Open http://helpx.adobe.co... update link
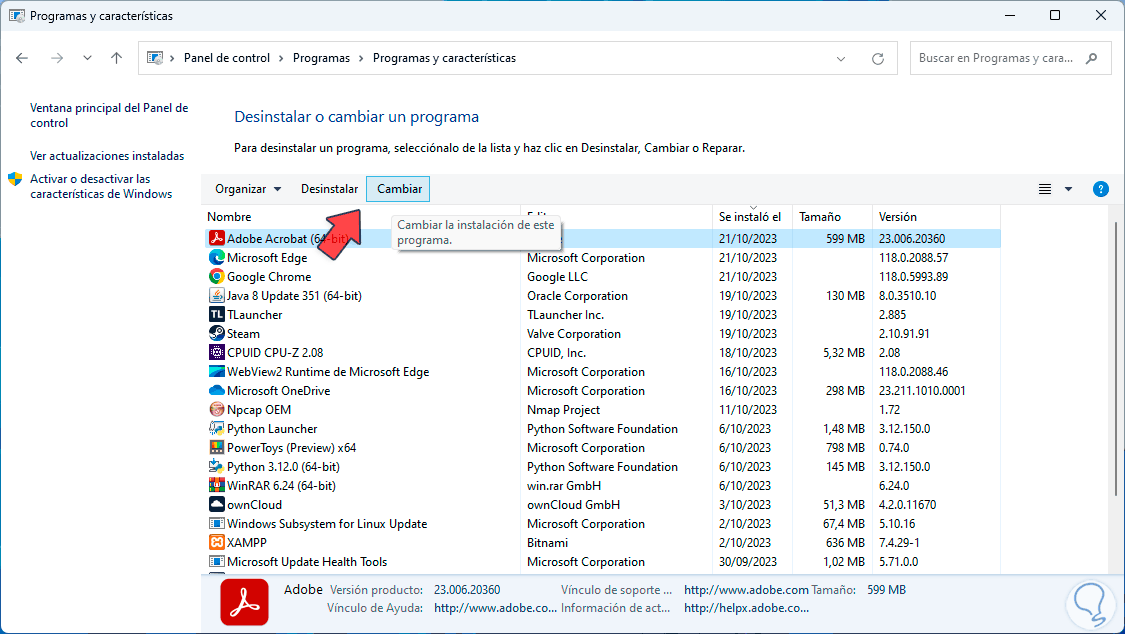 (746, 607)
